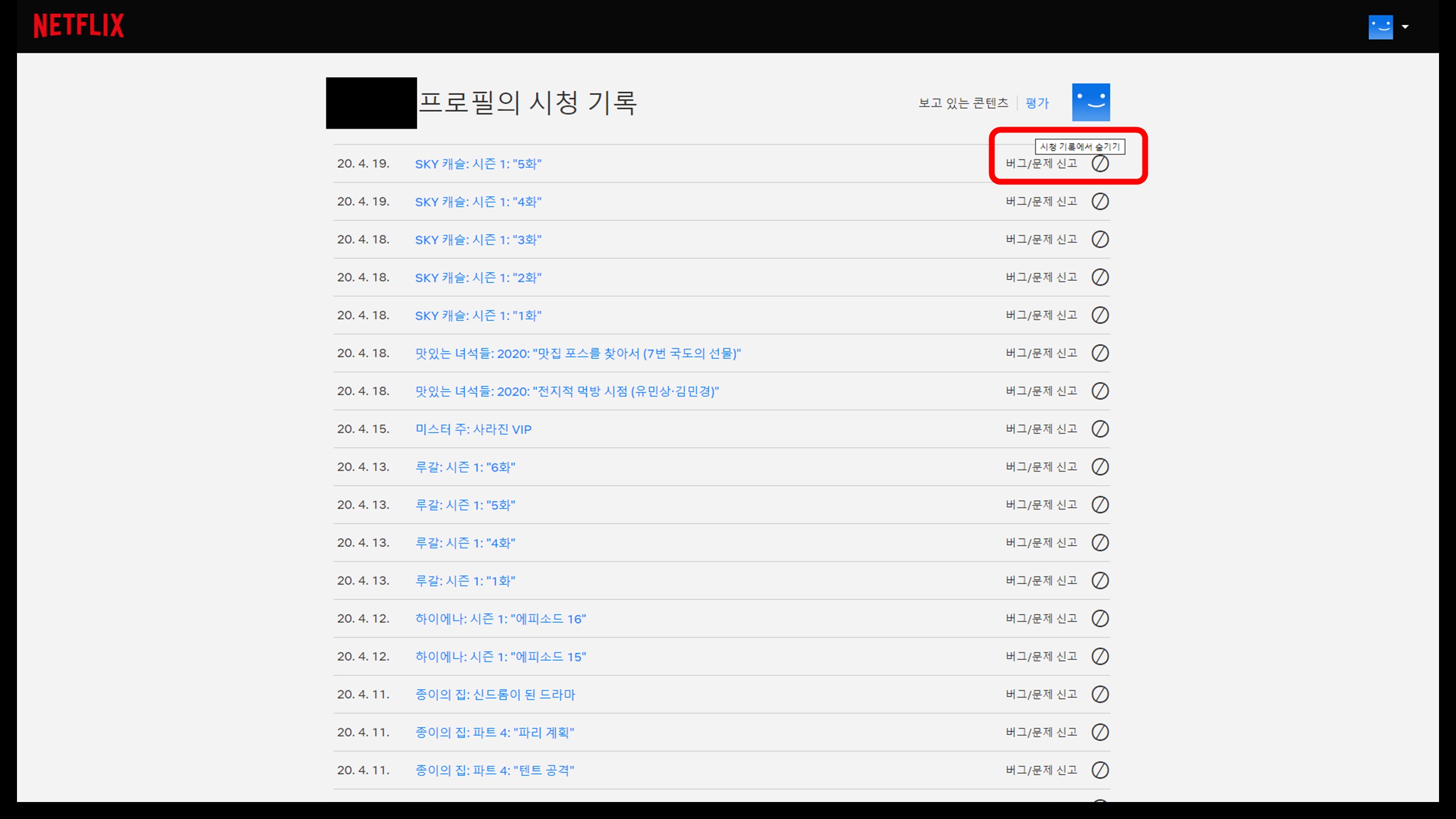1456x819 pixels.
Task: Open 하이에나 에피소드 15 title link
Action: pos(500,657)
